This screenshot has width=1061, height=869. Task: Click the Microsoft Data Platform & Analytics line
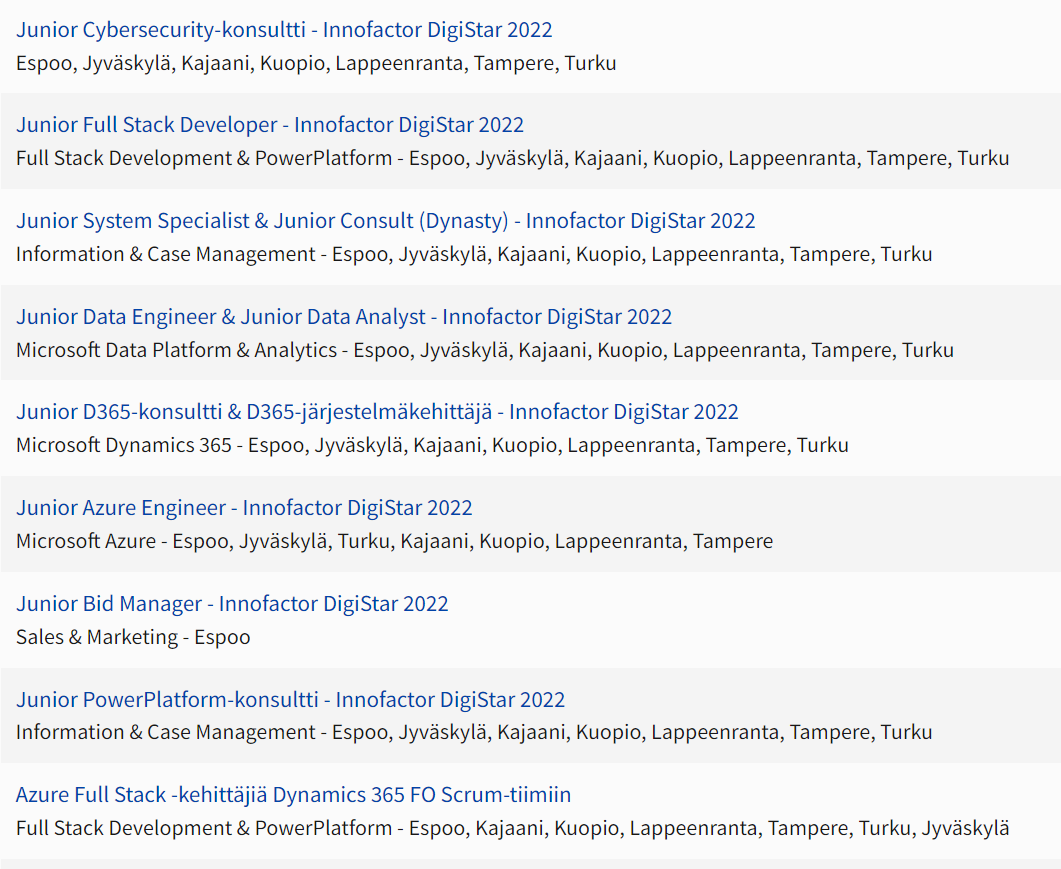[484, 350]
